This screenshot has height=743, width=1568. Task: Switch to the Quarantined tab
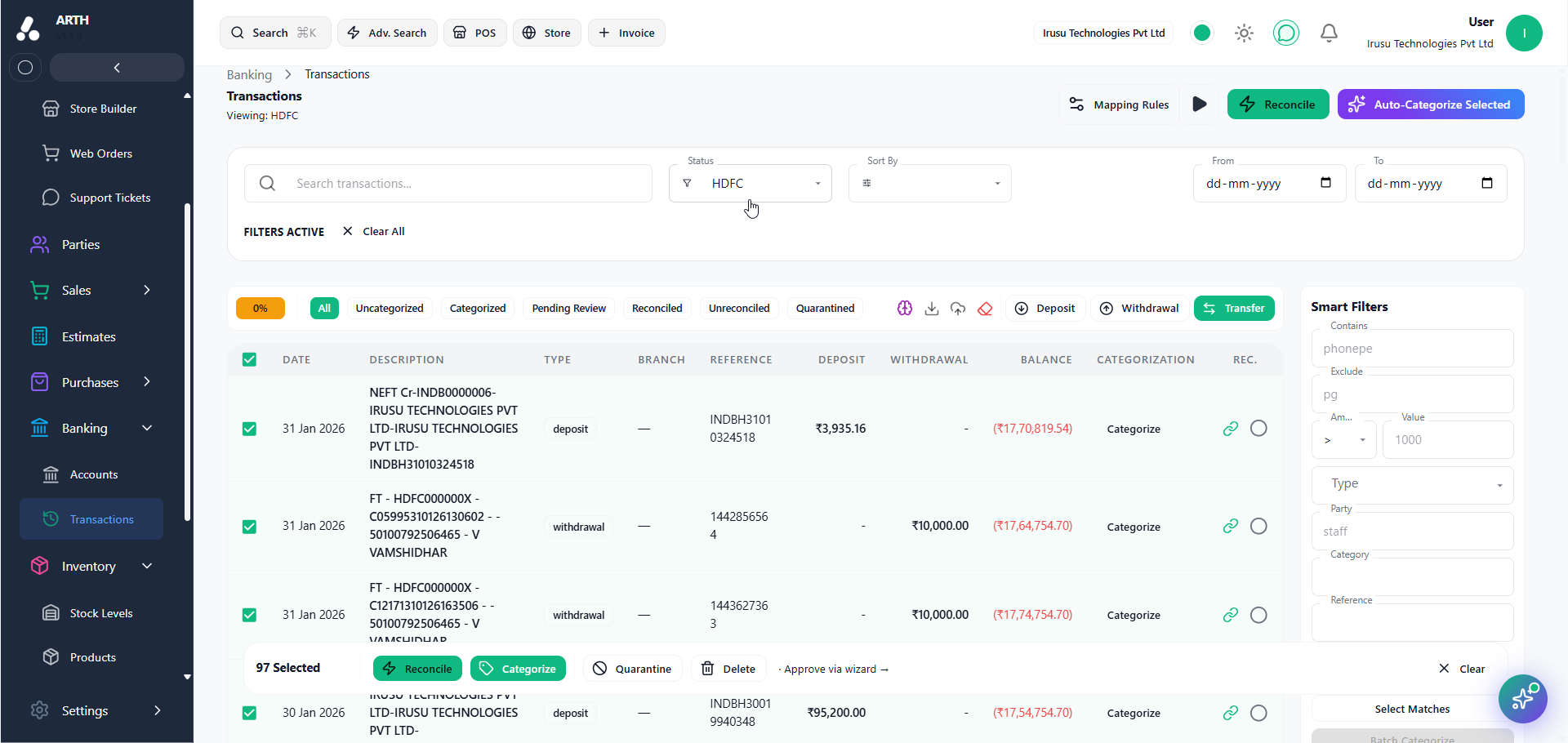point(825,308)
